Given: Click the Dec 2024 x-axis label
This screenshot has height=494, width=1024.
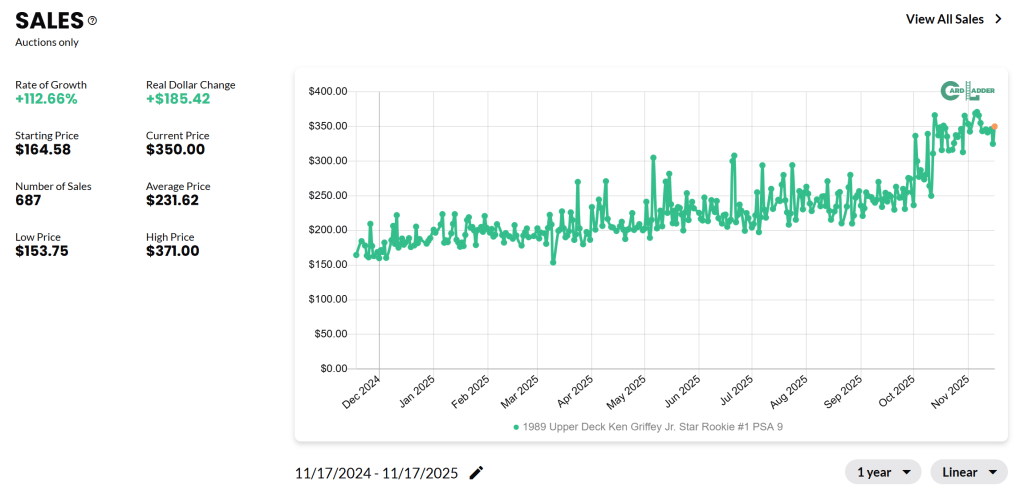Looking at the screenshot, I should click(362, 391).
